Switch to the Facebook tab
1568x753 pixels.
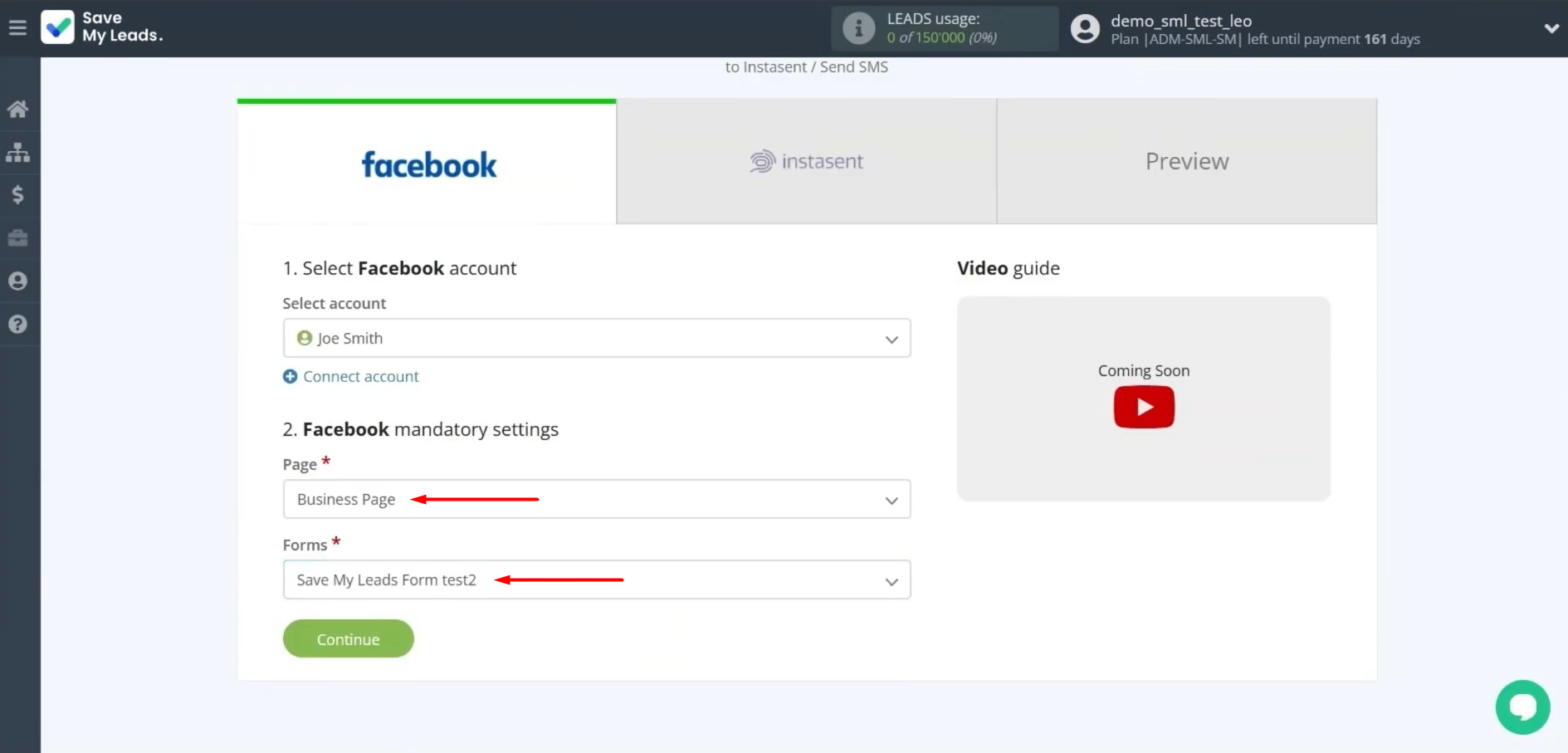pos(427,162)
